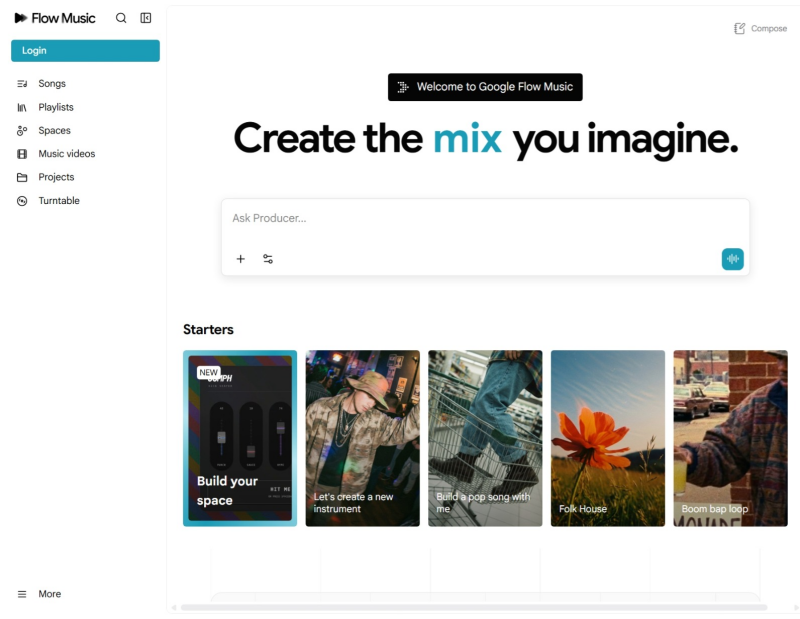This screenshot has height=619, width=800.
Task: Click the Compose link text
Action: (769, 29)
